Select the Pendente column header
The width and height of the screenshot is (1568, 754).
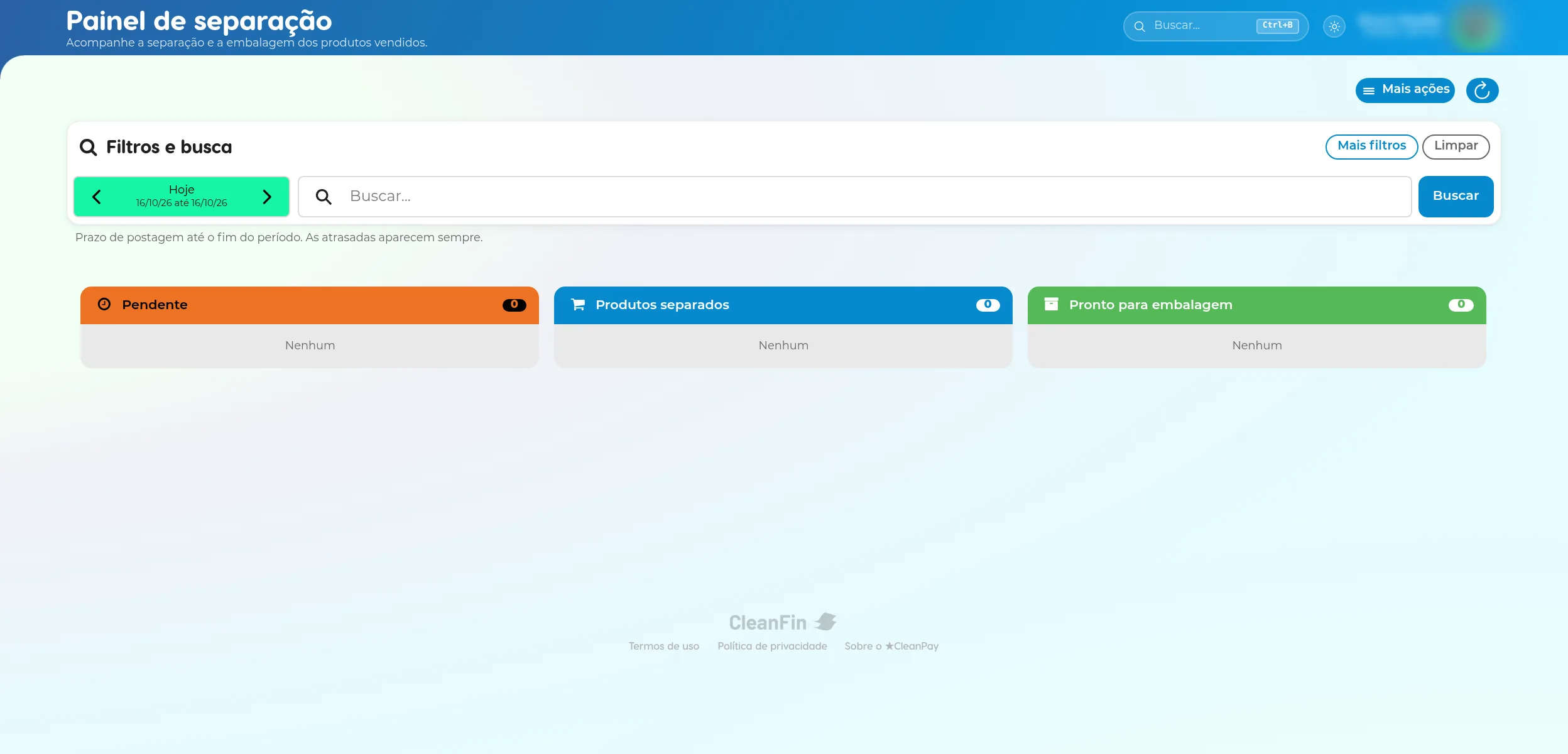pyautogui.click(x=310, y=305)
